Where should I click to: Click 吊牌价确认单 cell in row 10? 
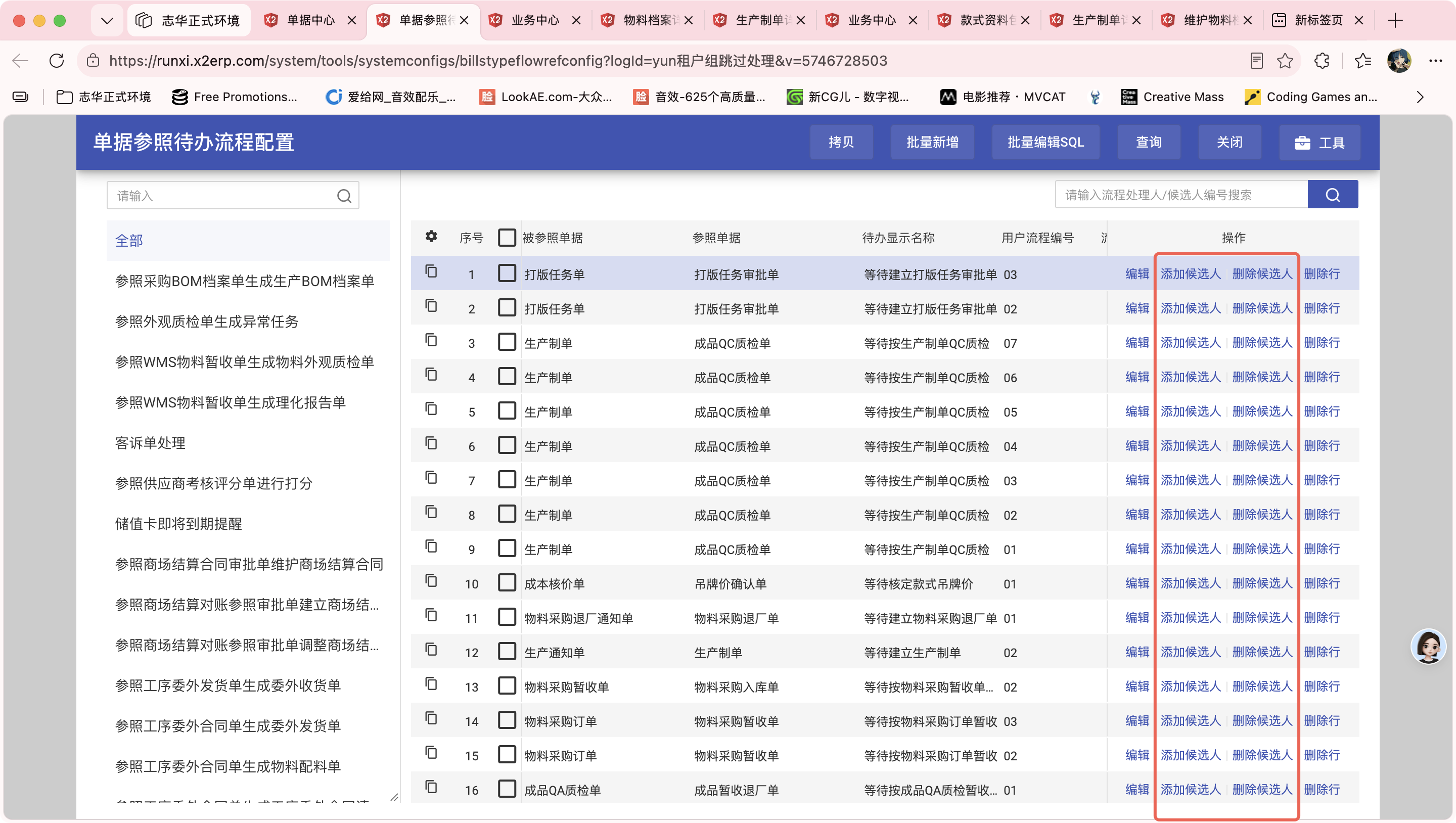click(730, 584)
